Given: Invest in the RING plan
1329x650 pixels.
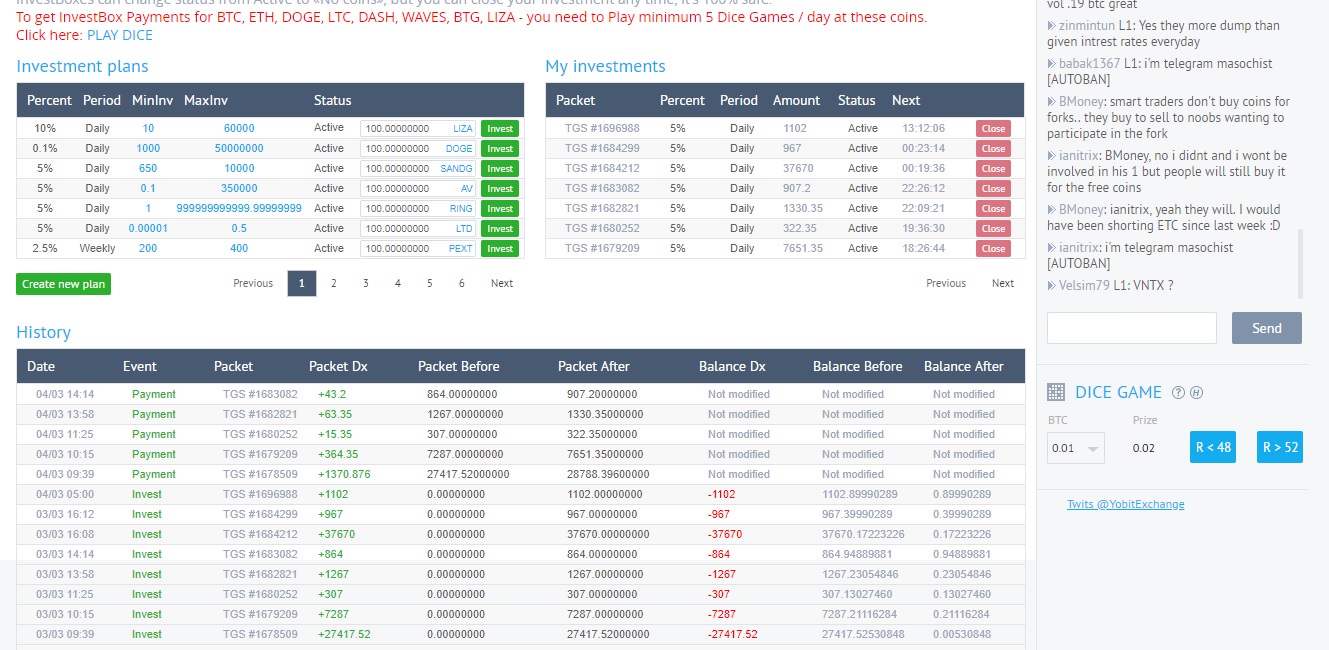Looking at the screenshot, I should tap(500, 208).
